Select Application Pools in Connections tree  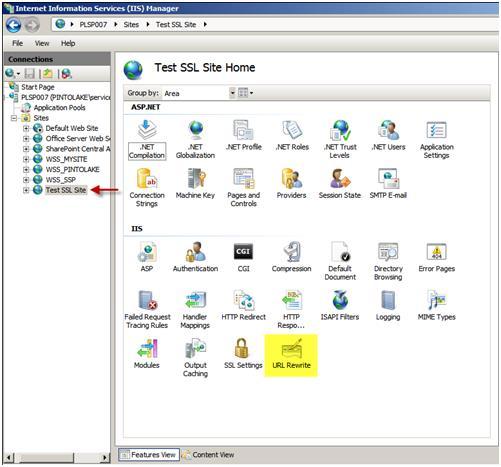coord(59,108)
